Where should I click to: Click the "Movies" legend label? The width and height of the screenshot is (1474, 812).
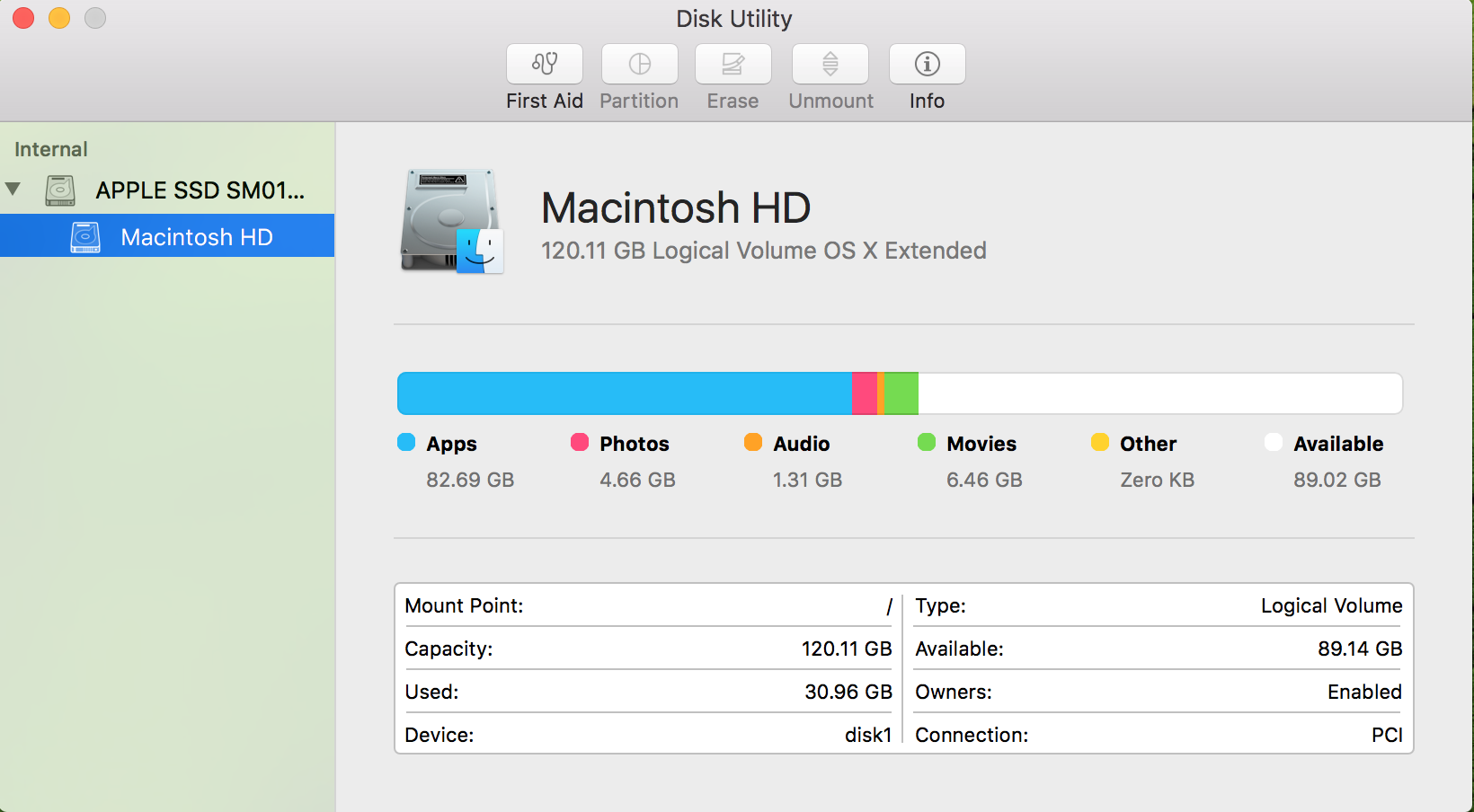click(981, 444)
